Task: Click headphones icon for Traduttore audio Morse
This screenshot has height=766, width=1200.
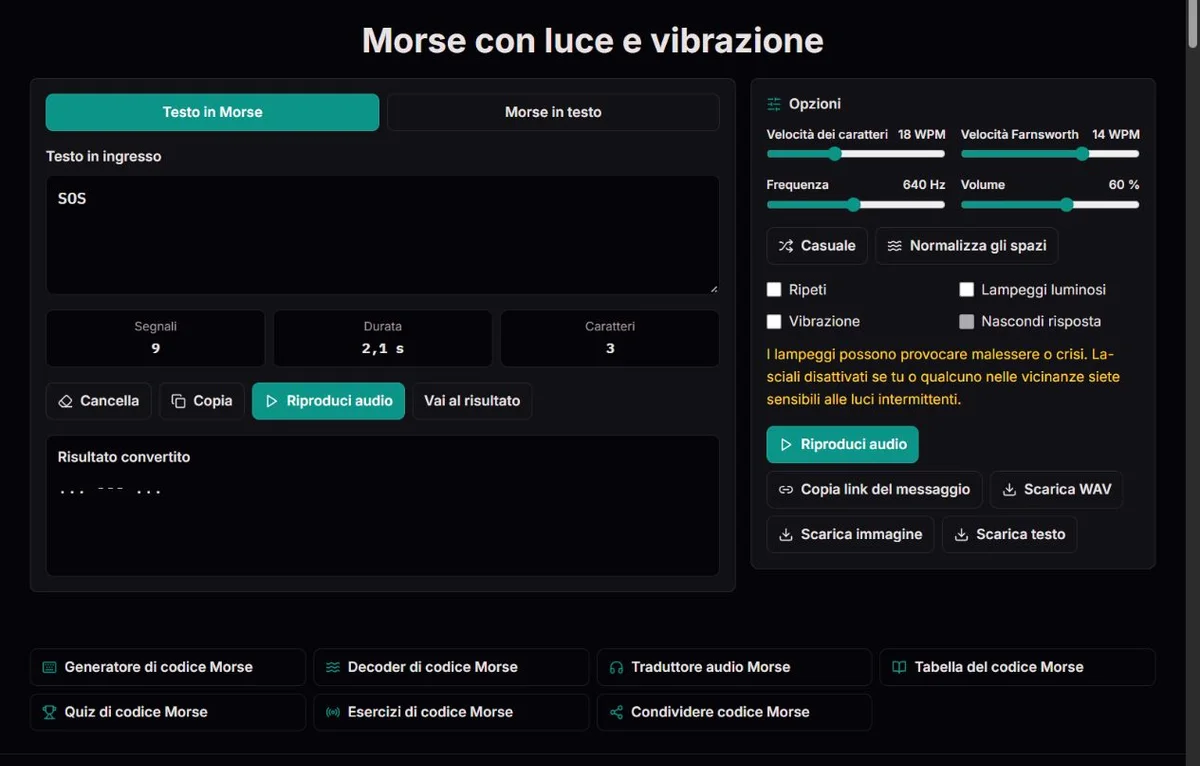Action: click(x=616, y=667)
